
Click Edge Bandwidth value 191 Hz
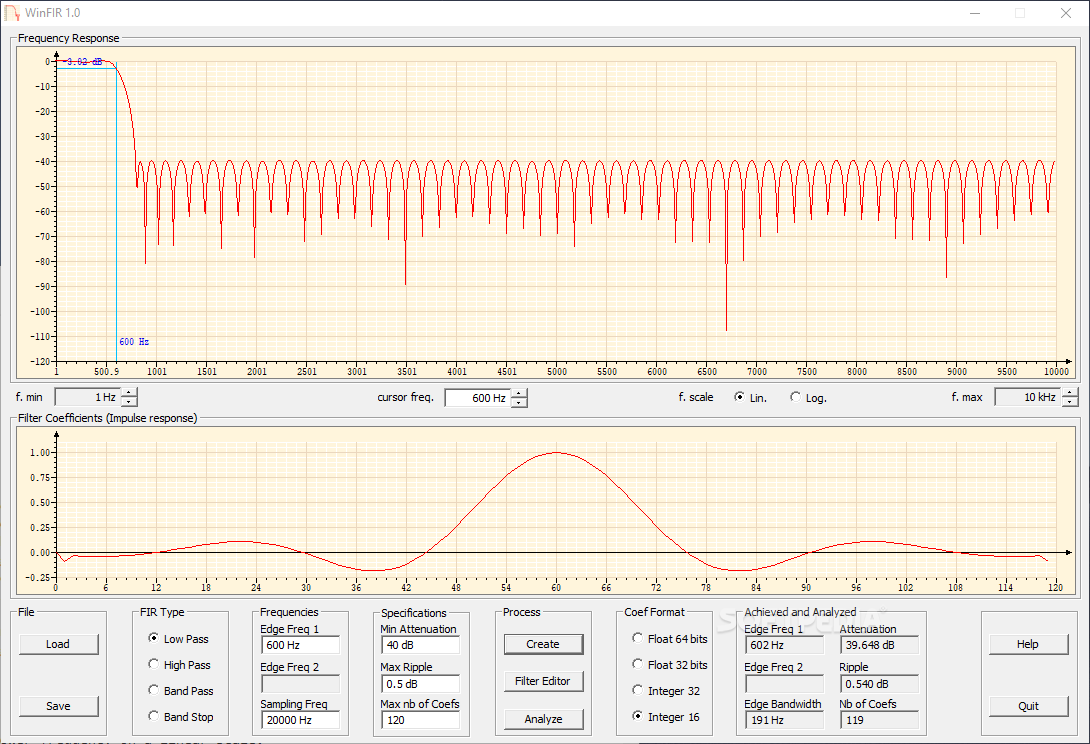(784, 720)
